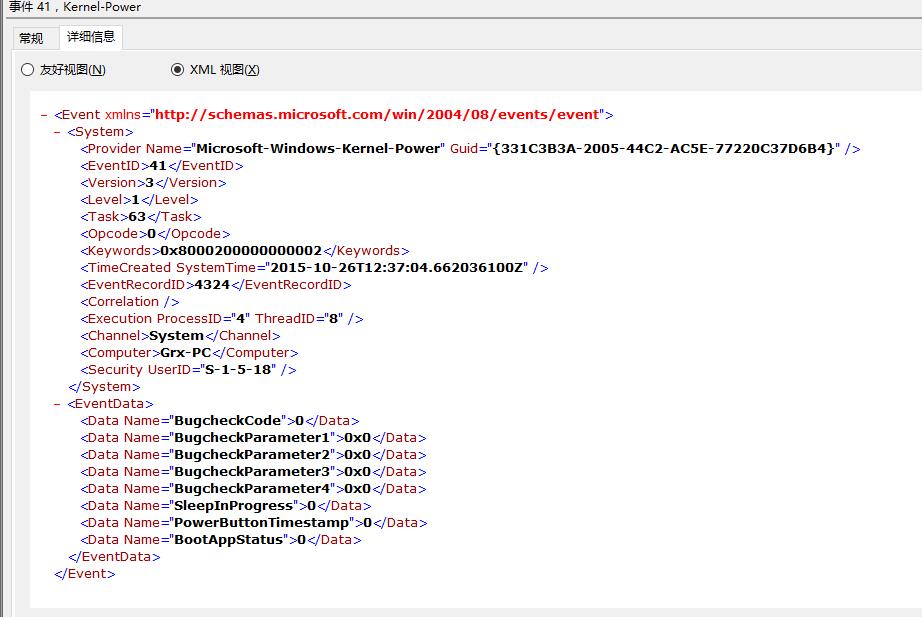The height and width of the screenshot is (617, 922).
Task: Click the BugcheckParameter3 data line
Action: click(253, 472)
